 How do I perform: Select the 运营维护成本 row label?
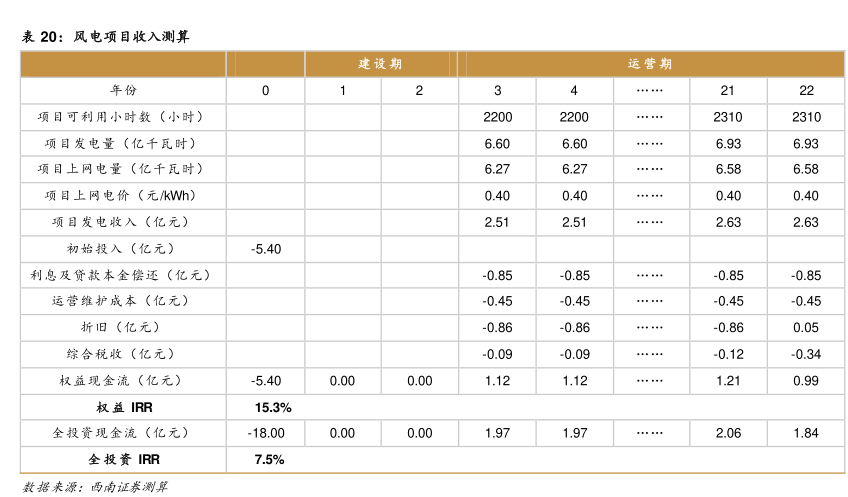[123, 301]
